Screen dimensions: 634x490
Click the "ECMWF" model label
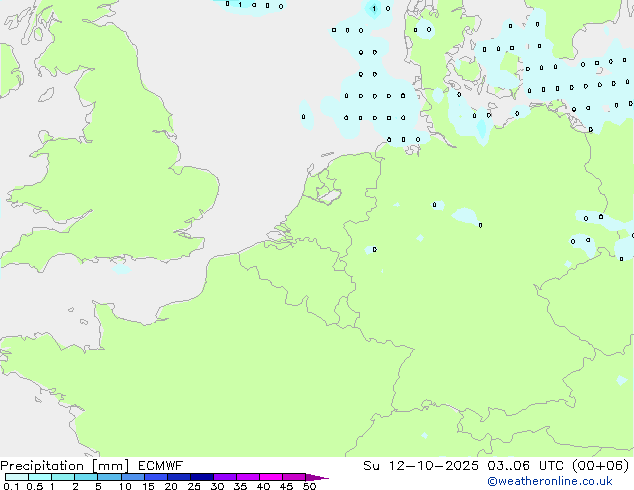pyautogui.click(x=161, y=466)
